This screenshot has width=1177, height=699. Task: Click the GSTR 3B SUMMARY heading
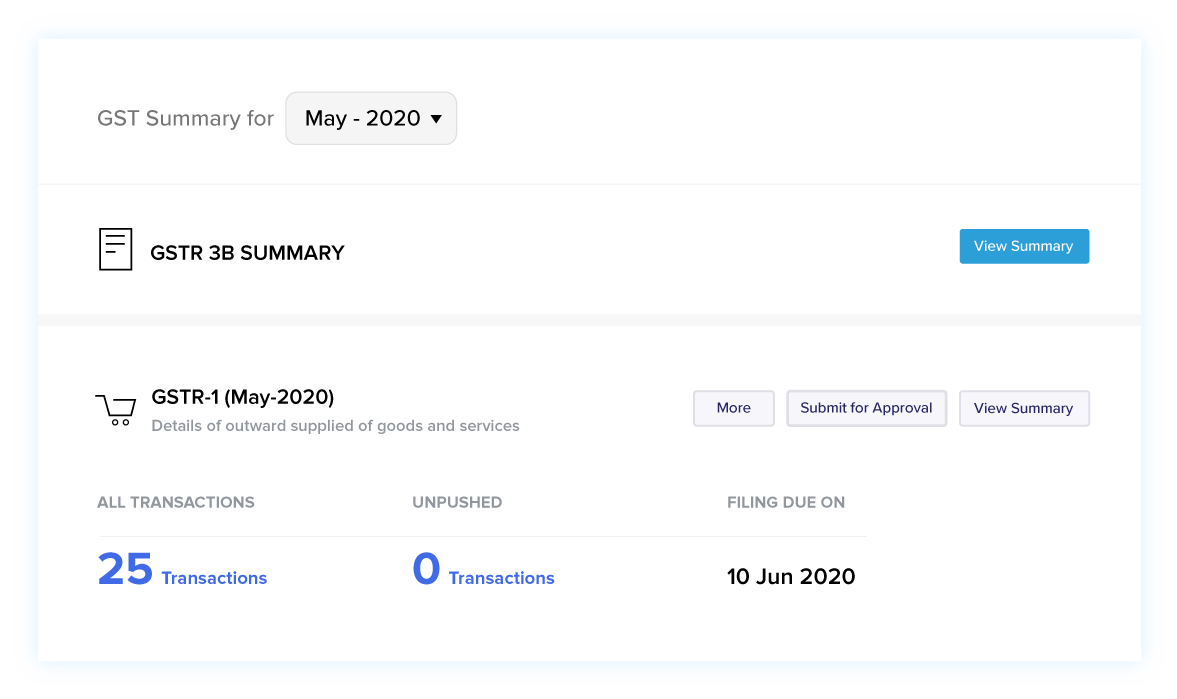point(247,253)
